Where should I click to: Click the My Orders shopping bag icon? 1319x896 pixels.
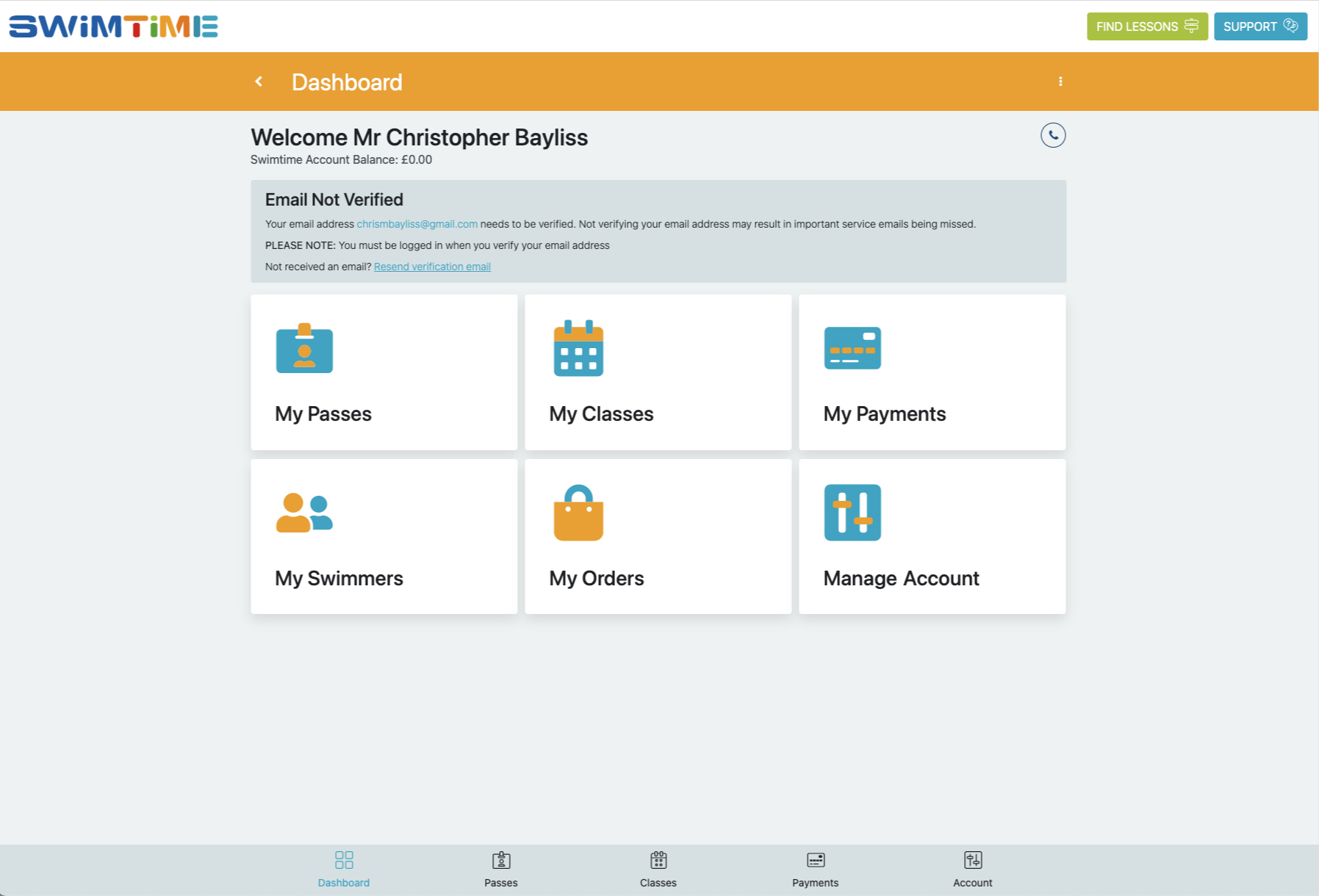[578, 513]
